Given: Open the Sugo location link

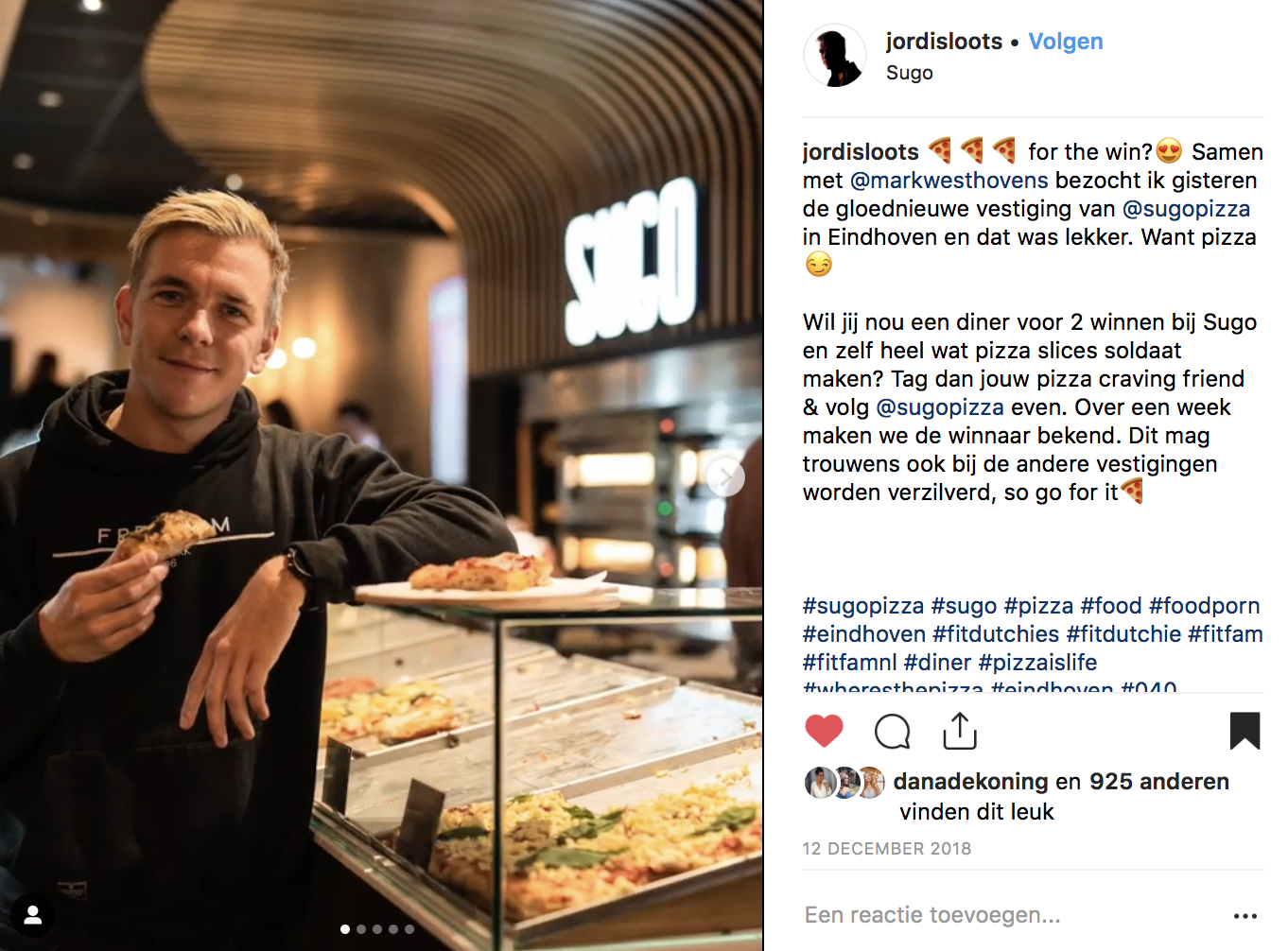Looking at the screenshot, I should click(x=910, y=73).
